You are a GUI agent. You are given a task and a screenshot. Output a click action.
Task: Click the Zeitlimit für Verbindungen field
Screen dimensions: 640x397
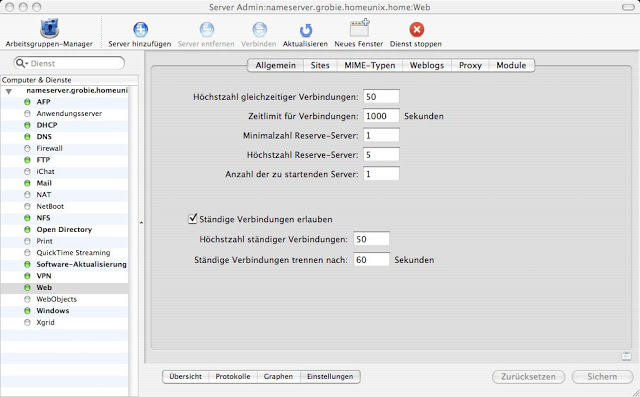pyautogui.click(x=381, y=116)
